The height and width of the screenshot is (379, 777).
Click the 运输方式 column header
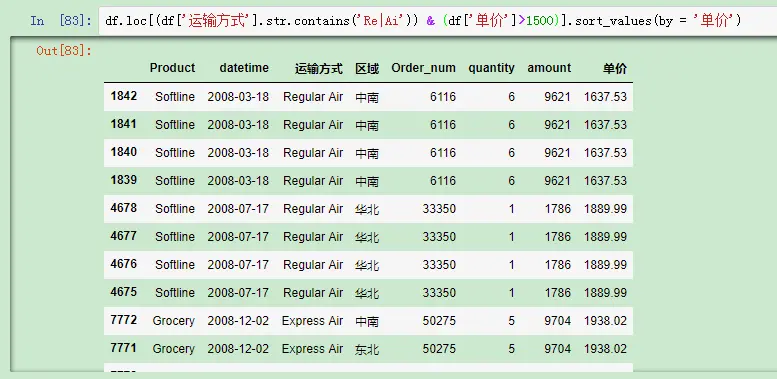tap(319, 68)
